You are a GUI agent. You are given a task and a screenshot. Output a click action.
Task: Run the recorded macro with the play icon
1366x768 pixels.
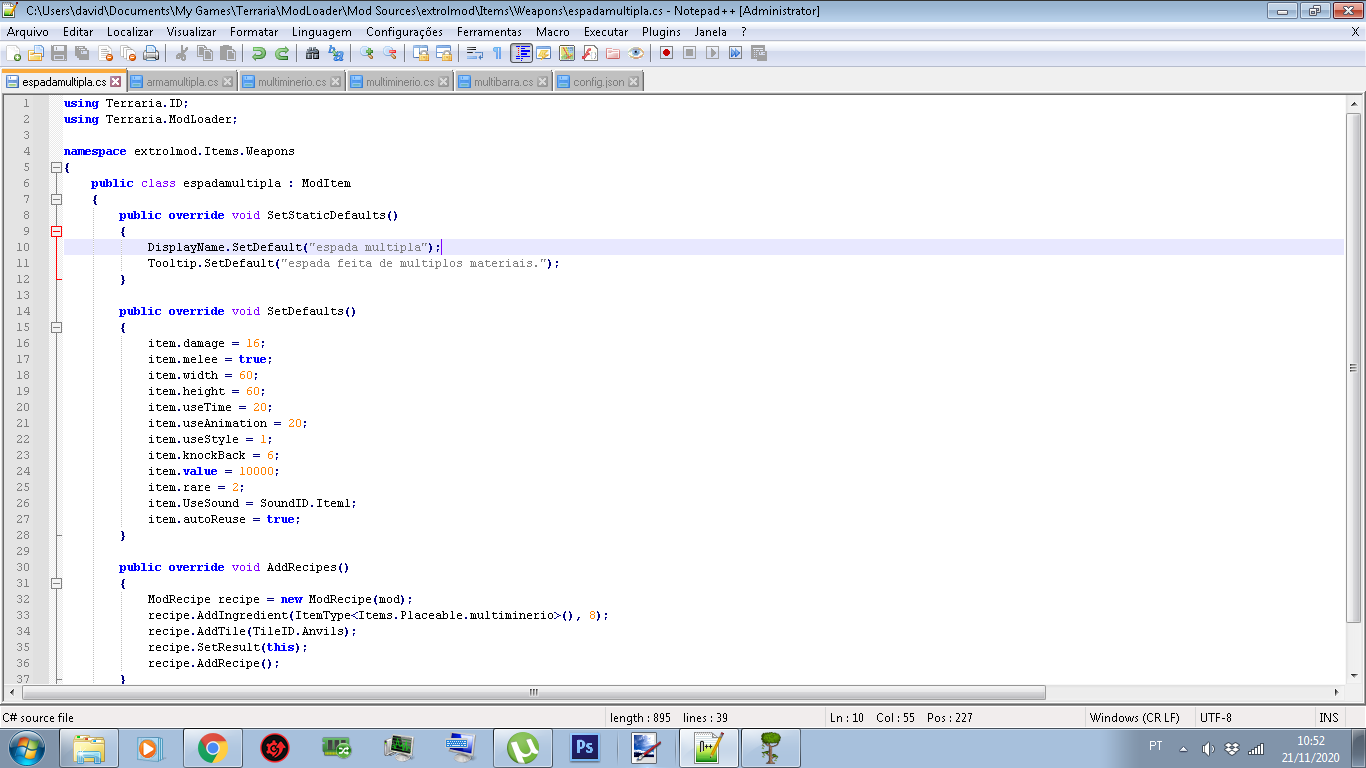(x=713, y=53)
